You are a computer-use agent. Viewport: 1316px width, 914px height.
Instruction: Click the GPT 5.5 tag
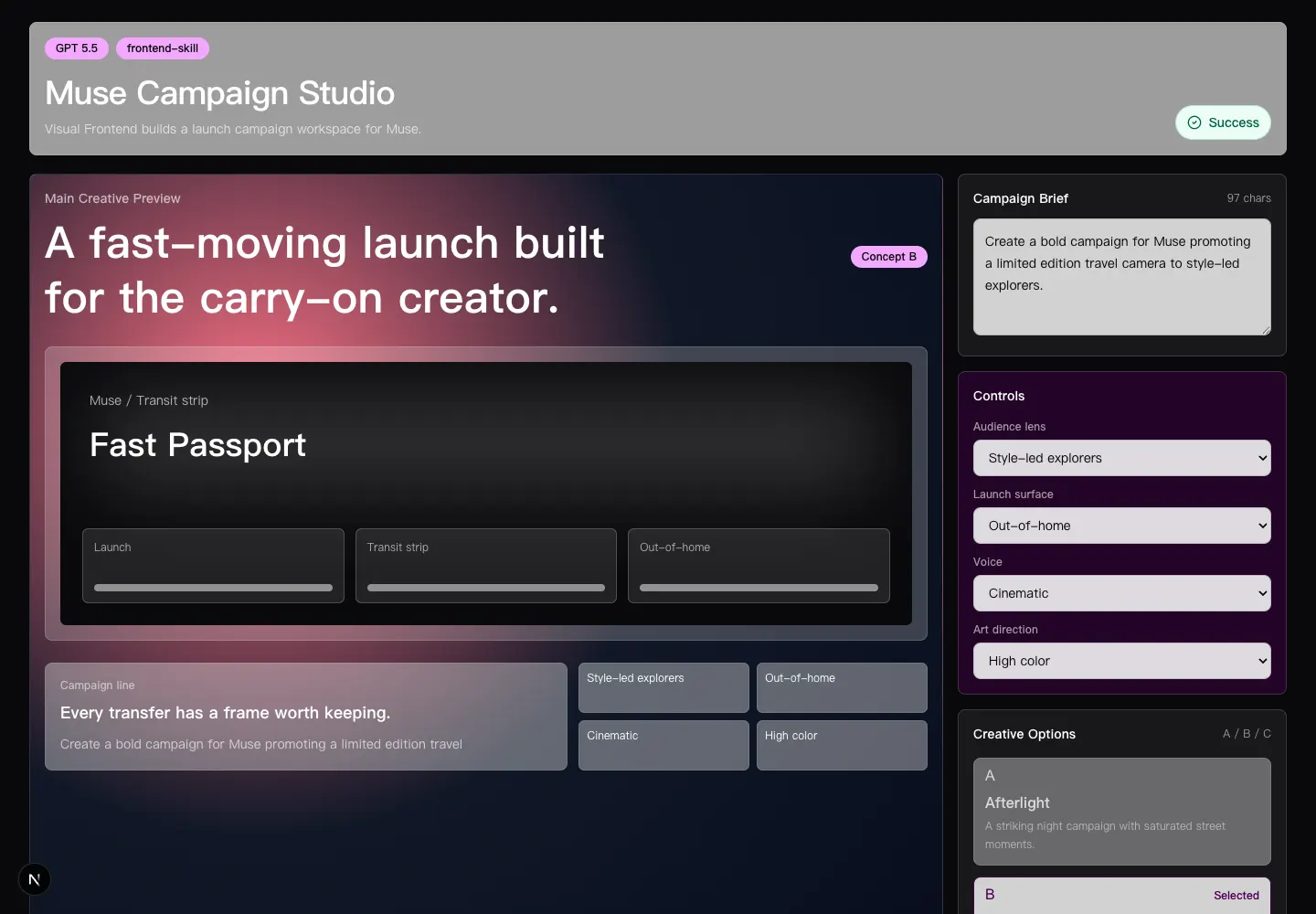tap(77, 48)
